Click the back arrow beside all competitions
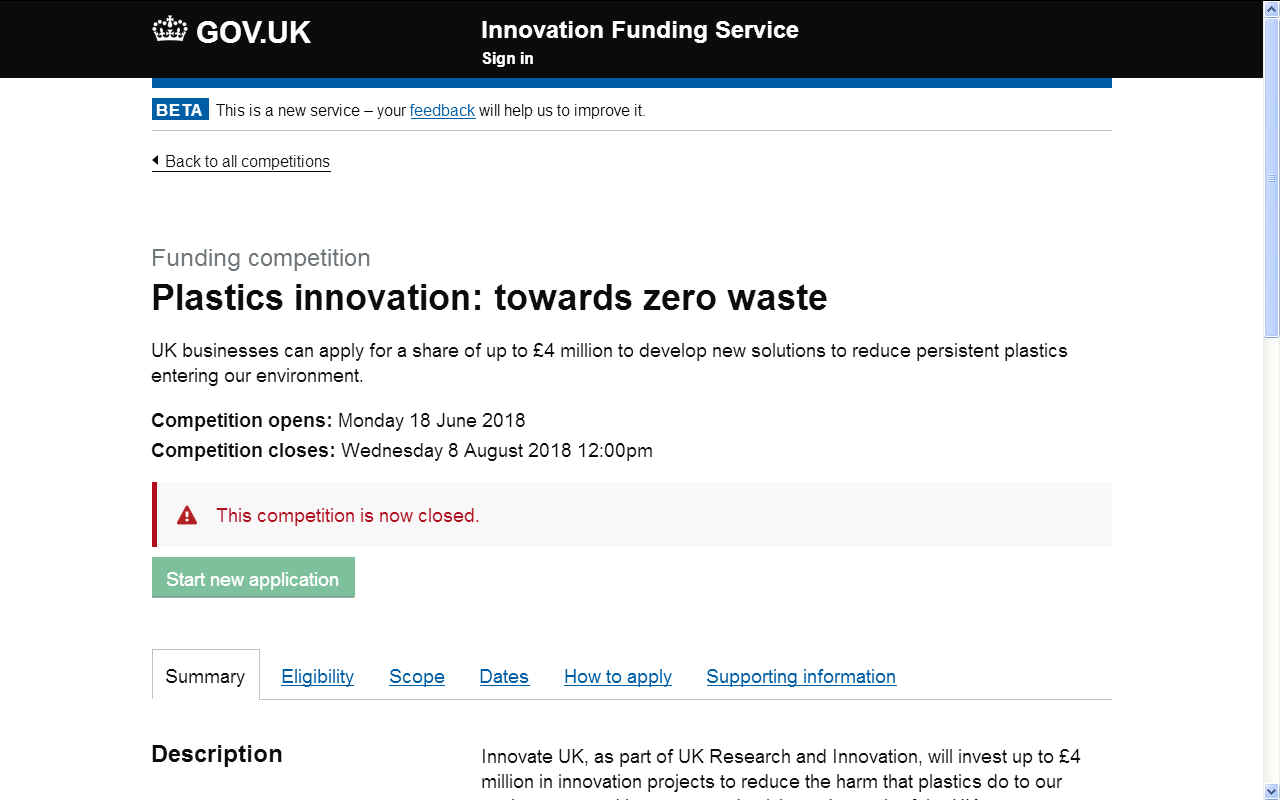This screenshot has height=800, width=1280. pos(155,160)
